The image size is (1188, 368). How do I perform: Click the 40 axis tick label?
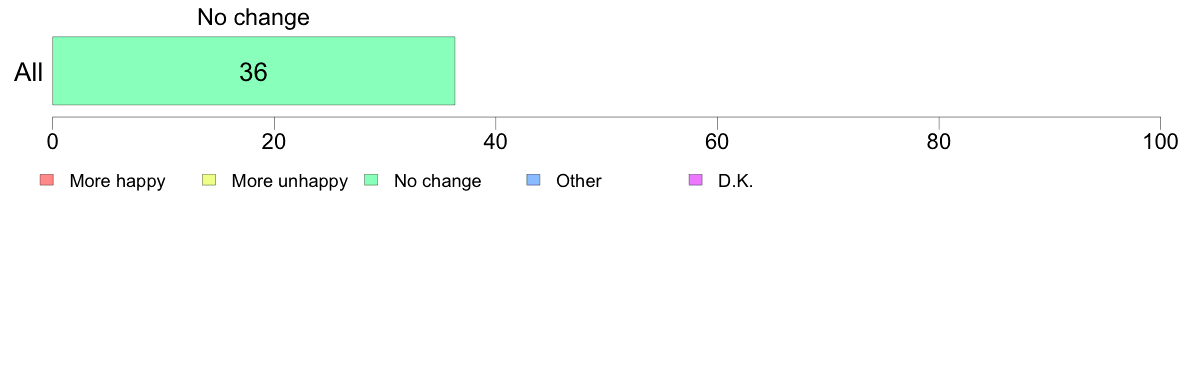click(496, 140)
